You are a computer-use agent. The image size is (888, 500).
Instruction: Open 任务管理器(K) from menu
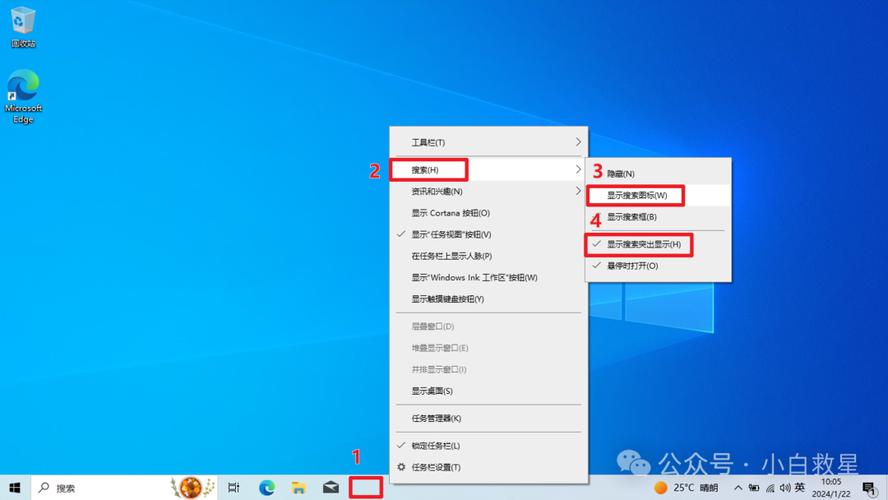pos(489,418)
